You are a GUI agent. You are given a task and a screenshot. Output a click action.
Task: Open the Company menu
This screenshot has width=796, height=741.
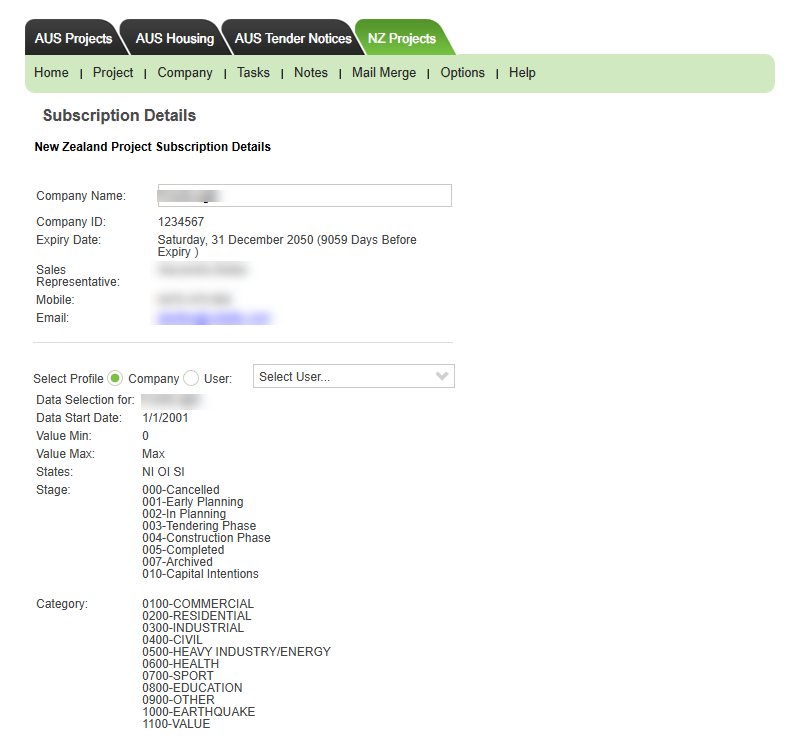click(x=185, y=73)
